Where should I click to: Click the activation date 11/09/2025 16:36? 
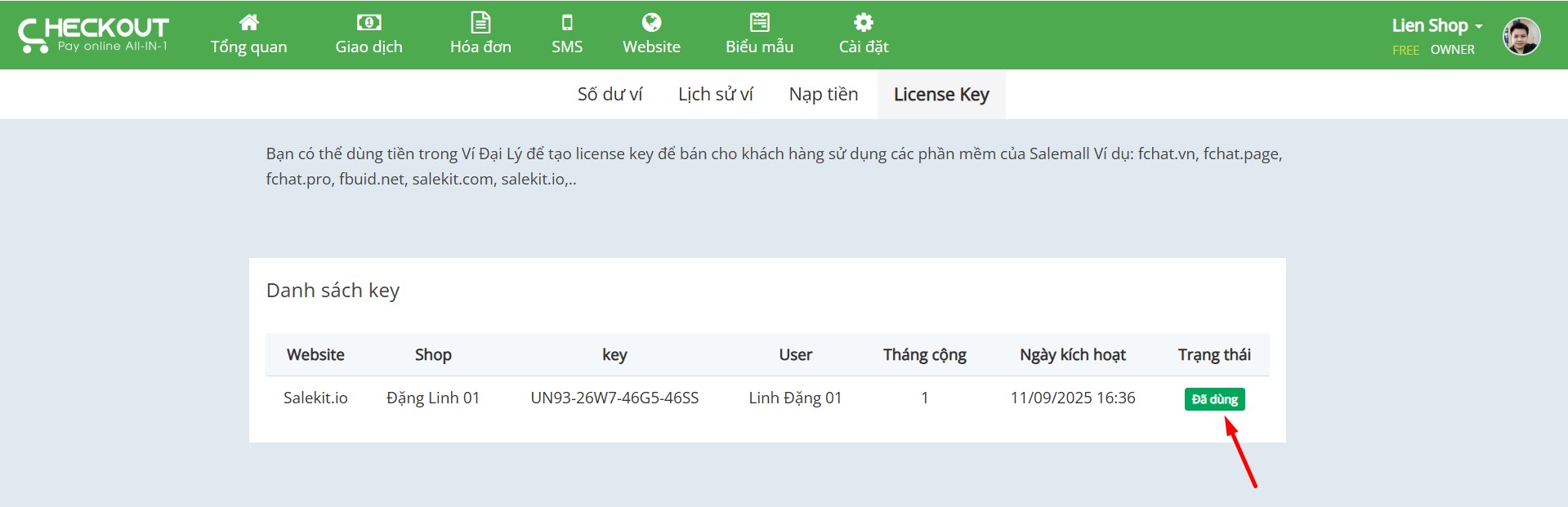click(1073, 398)
